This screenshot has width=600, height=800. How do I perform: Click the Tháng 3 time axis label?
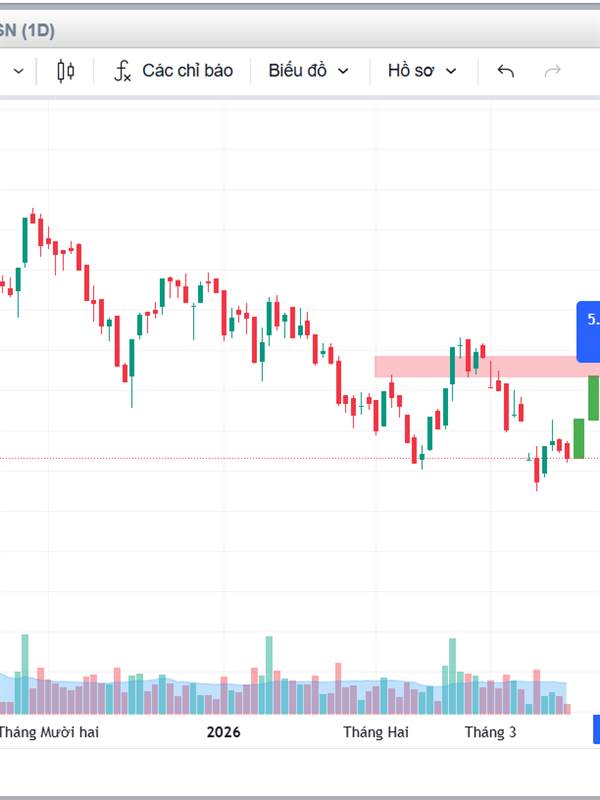[x=490, y=732]
